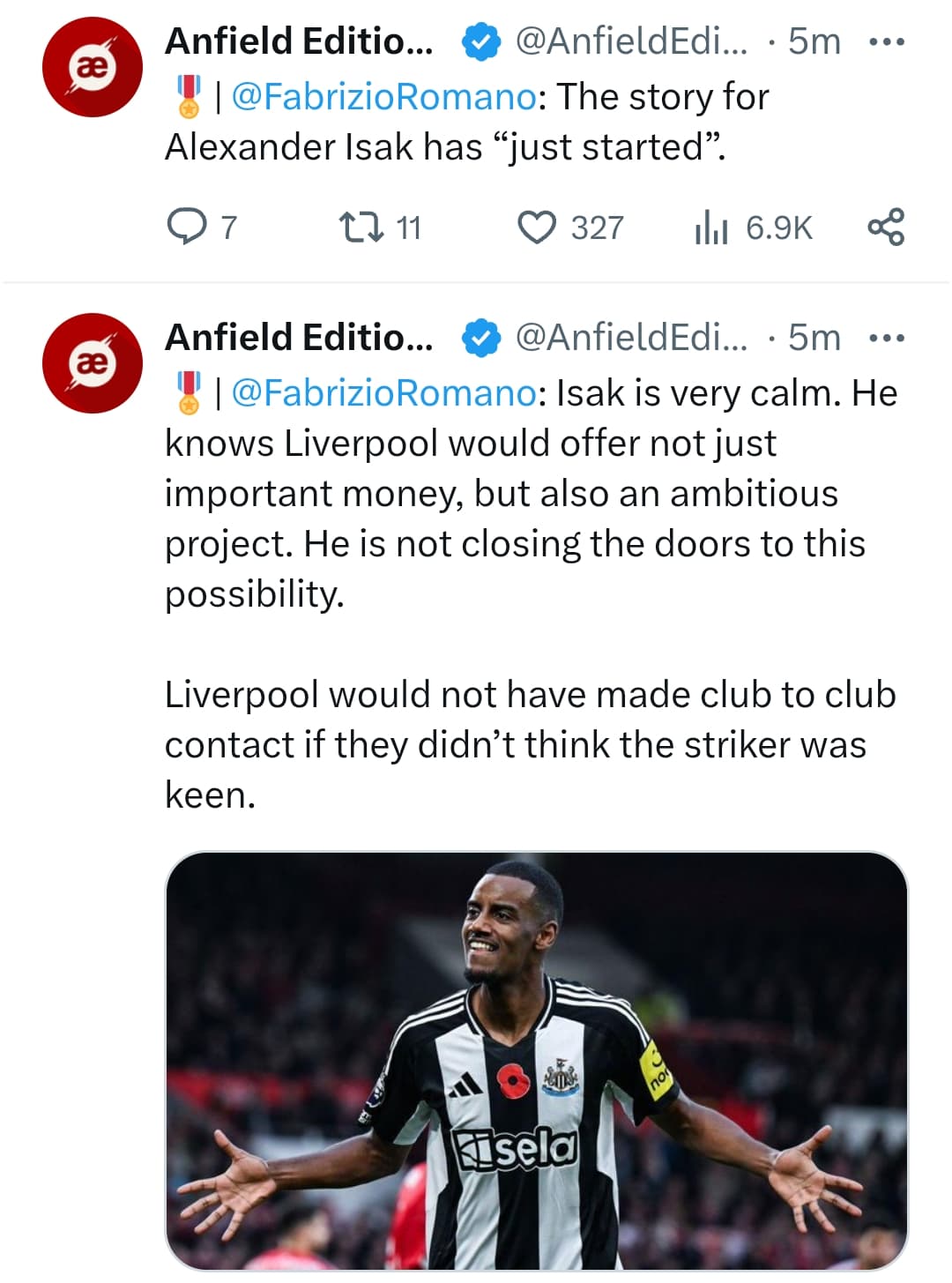Open replies on the "just started" tweet
Image resolution: width=952 pixels, height=1283 pixels.
186,227
